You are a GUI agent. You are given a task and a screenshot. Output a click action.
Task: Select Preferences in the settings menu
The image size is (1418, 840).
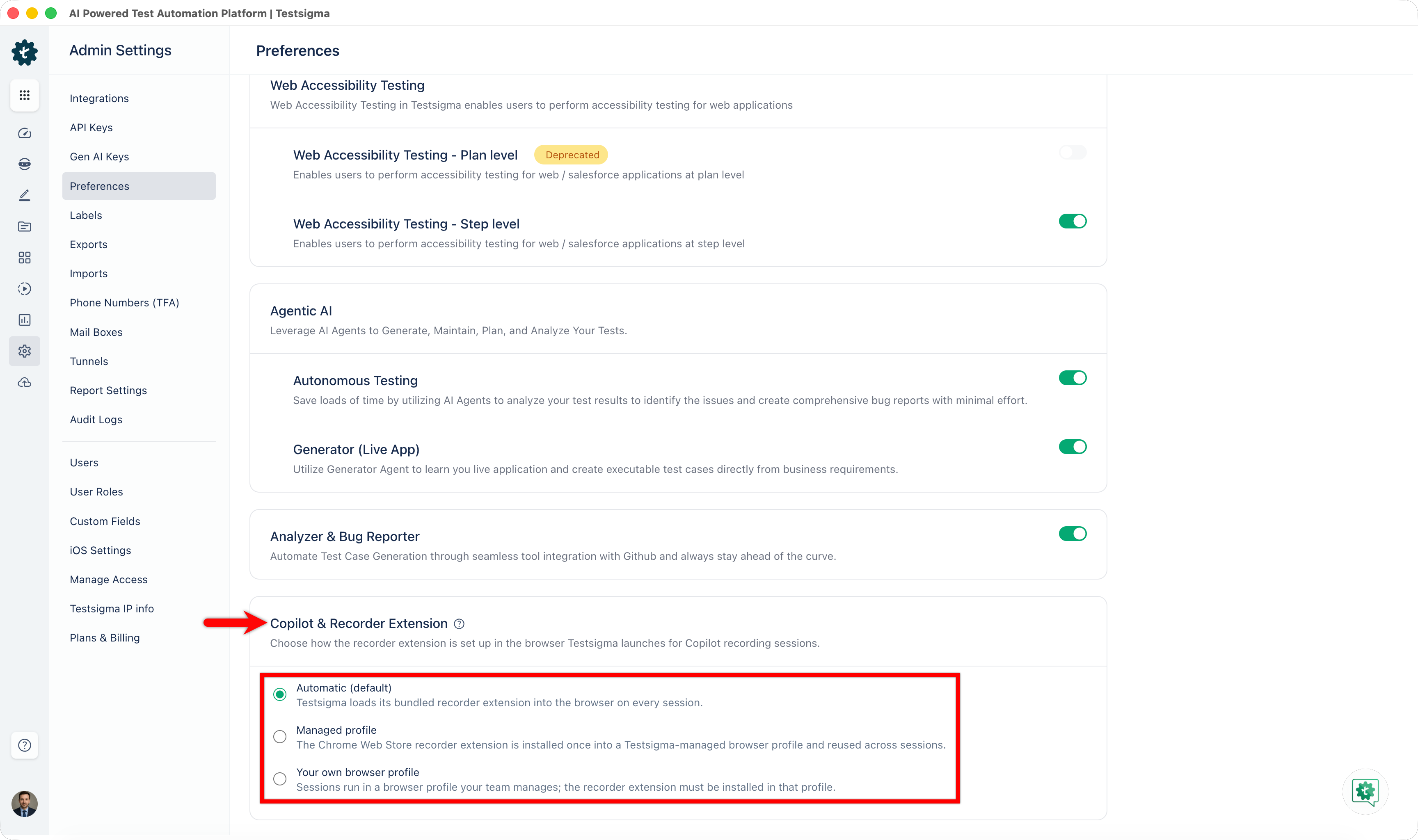point(139,186)
